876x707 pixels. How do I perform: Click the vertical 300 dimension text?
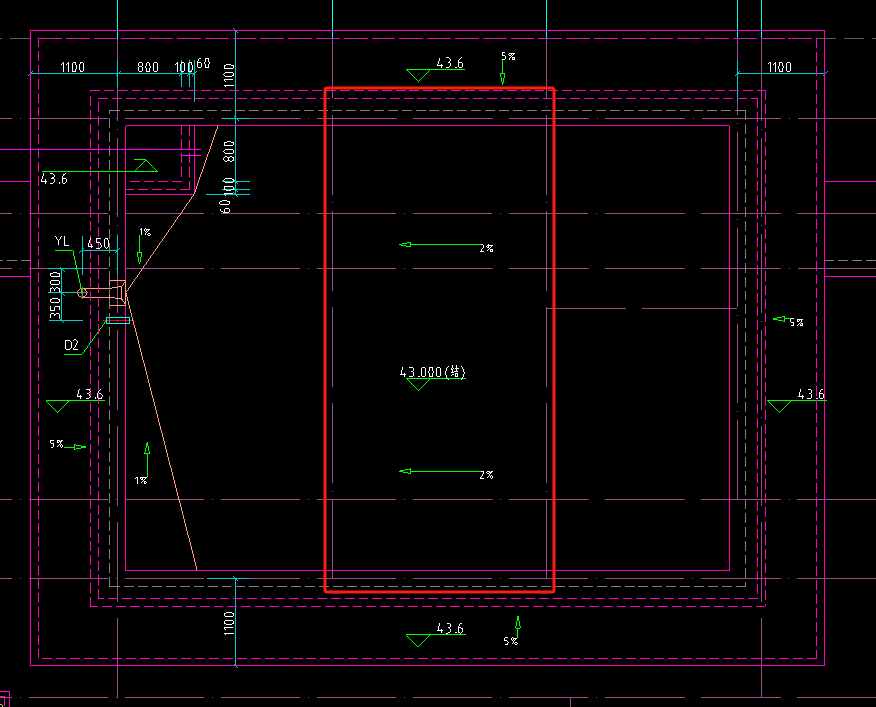coord(55,281)
